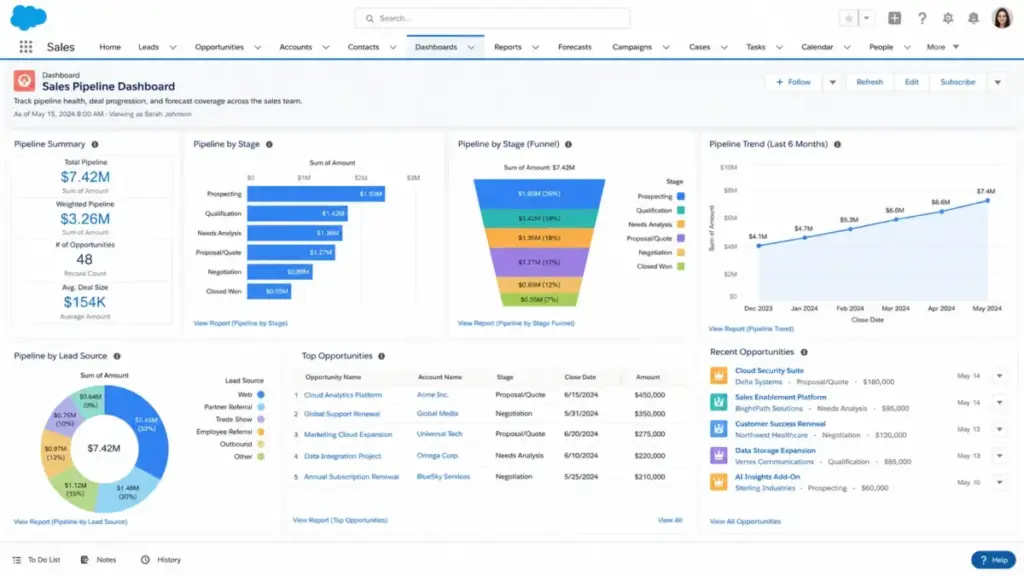
Task: Expand the Leads tab dropdown
Action: coord(173,47)
